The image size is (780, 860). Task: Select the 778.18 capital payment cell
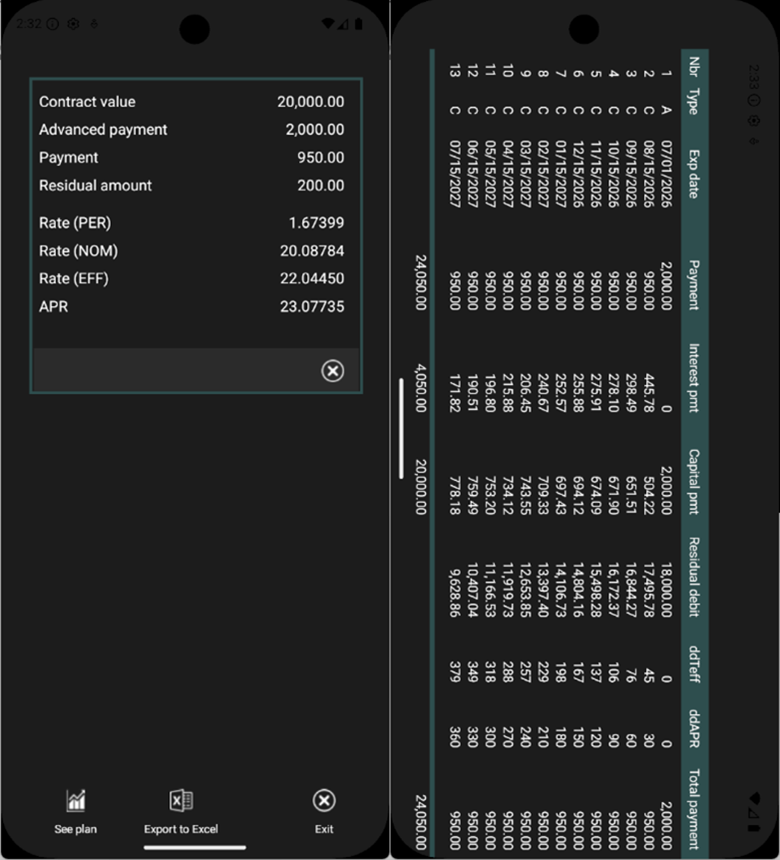click(x=455, y=495)
